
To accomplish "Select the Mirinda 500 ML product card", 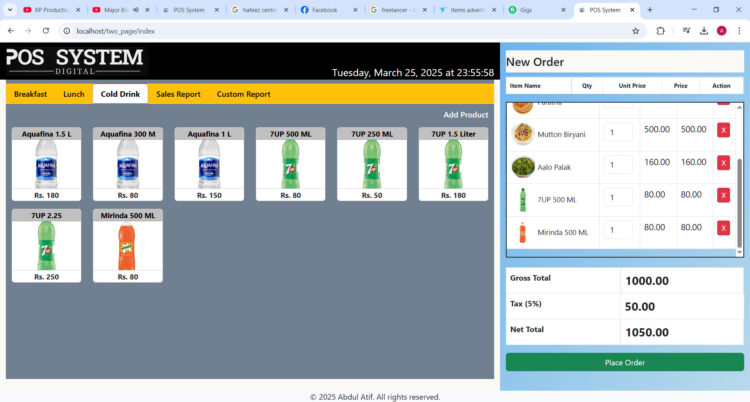I will pyautogui.click(x=128, y=246).
